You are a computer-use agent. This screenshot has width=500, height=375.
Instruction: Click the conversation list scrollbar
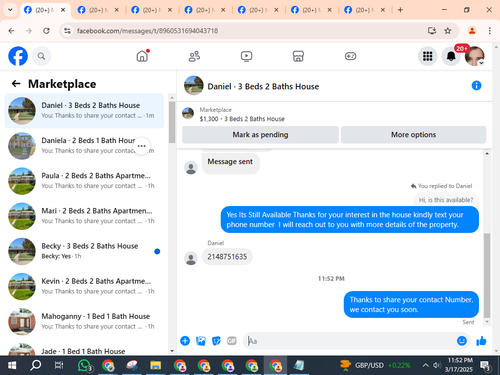coord(172,122)
